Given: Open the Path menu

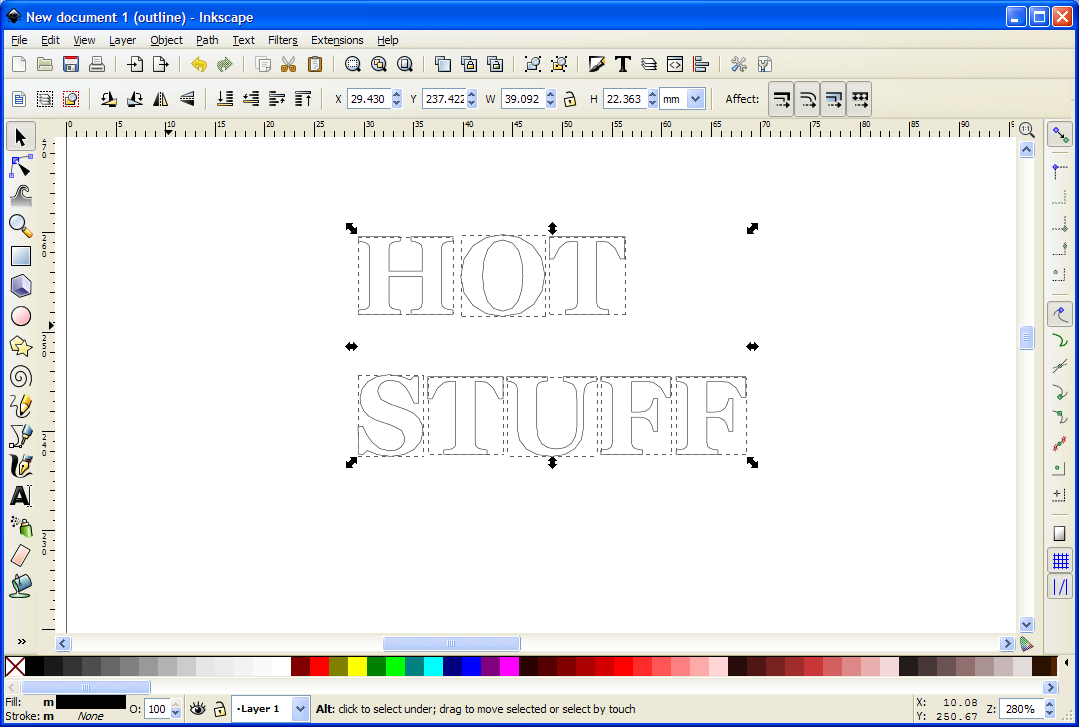Looking at the screenshot, I should [206, 40].
